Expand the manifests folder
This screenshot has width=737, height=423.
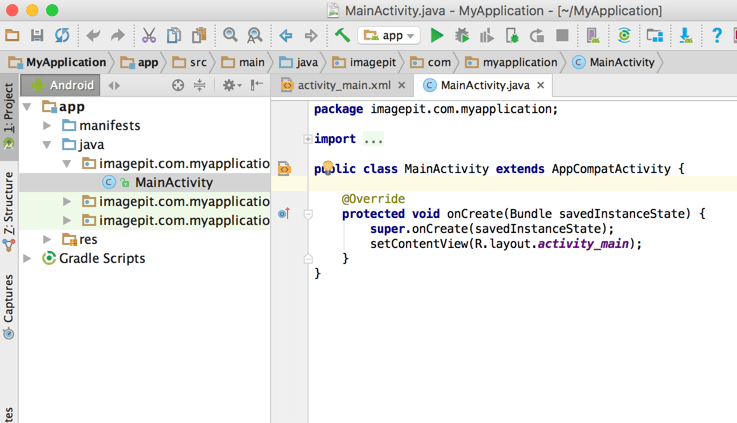[x=47, y=125]
